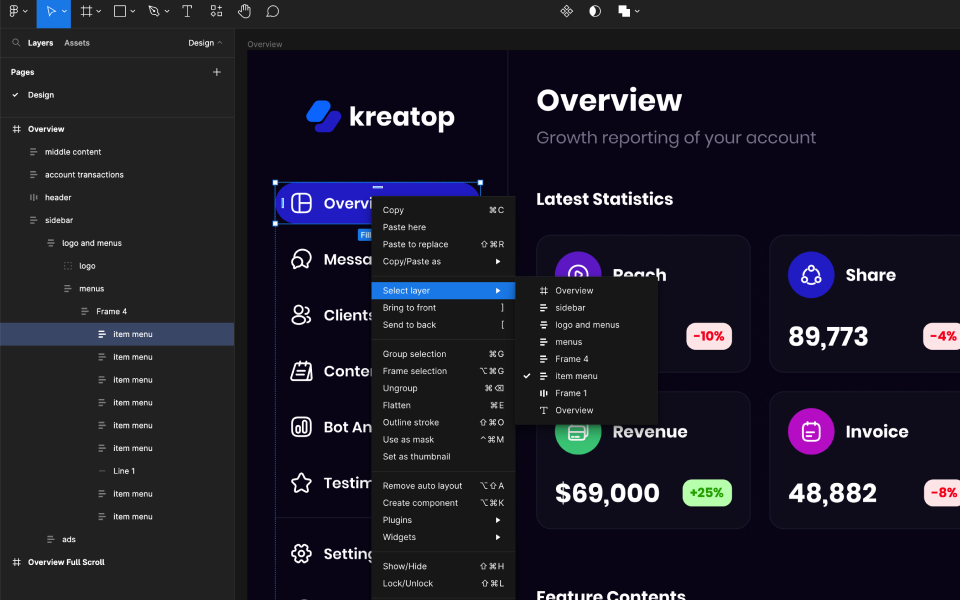Expand the Copy/Paste as submenu
The height and width of the screenshot is (600, 960).
pyautogui.click(x=420, y=261)
